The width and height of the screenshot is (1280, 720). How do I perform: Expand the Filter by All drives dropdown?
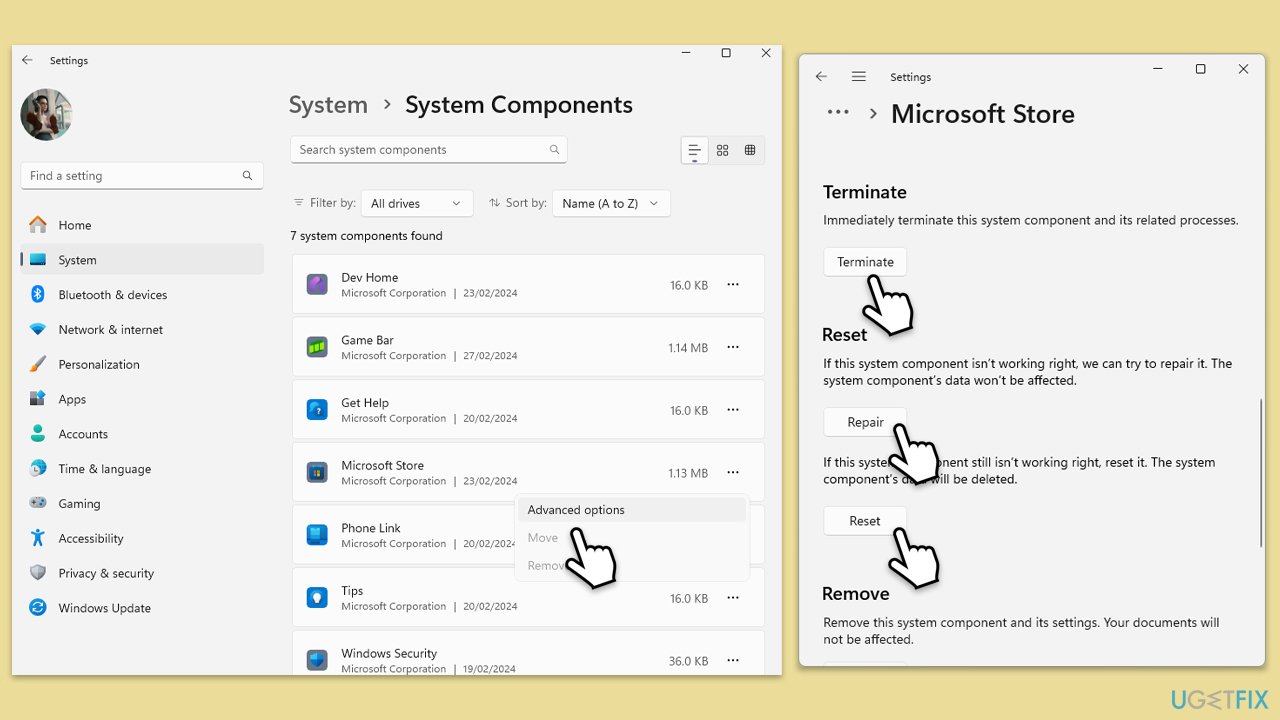[x=416, y=203]
